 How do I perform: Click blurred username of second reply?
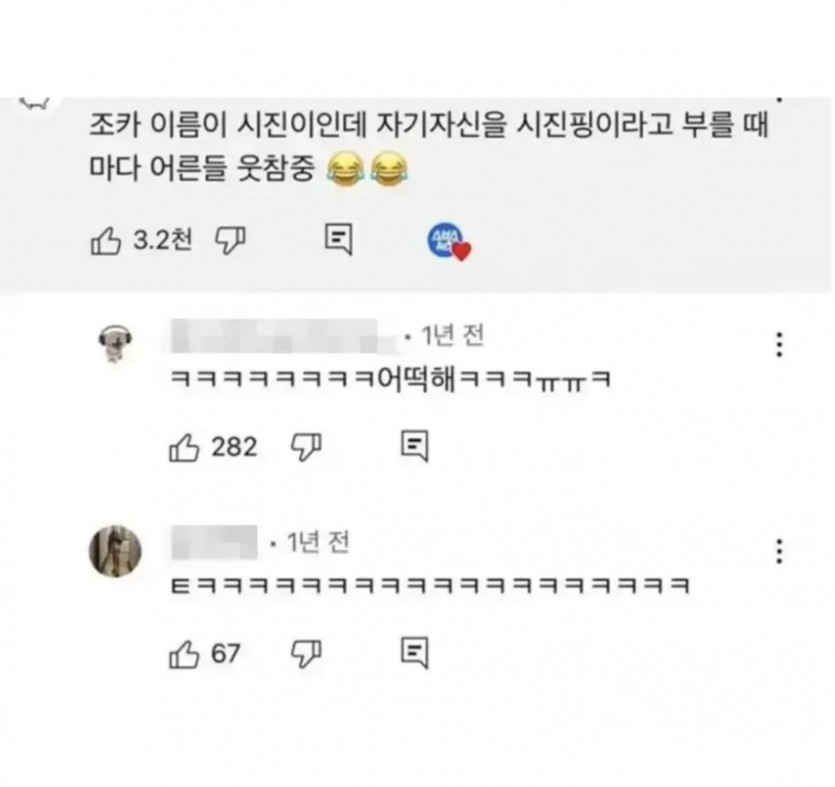click(x=214, y=542)
